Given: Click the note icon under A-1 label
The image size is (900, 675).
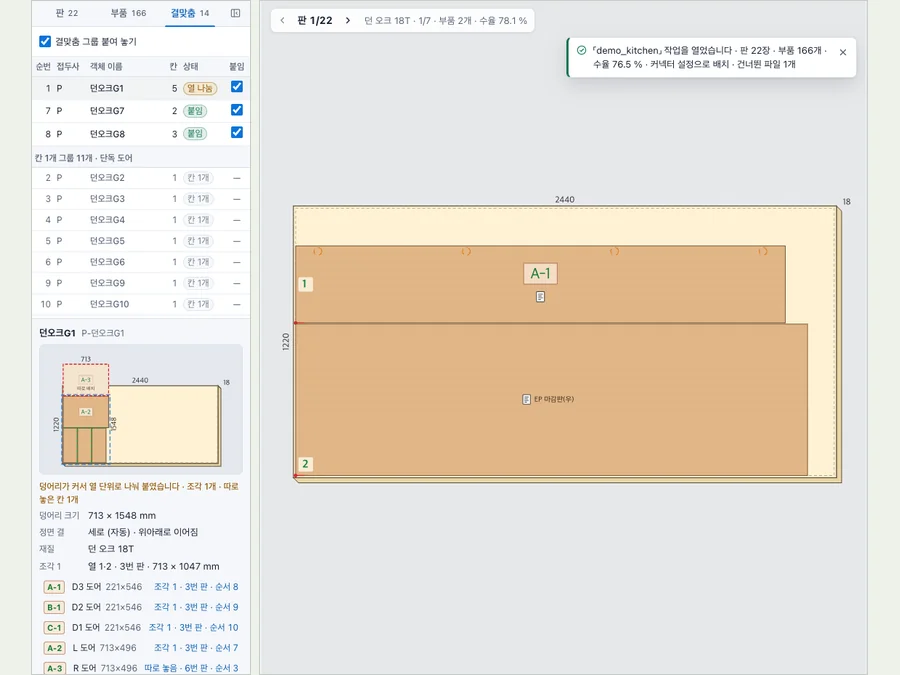Looking at the screenshot, I should tap(540, 297).
